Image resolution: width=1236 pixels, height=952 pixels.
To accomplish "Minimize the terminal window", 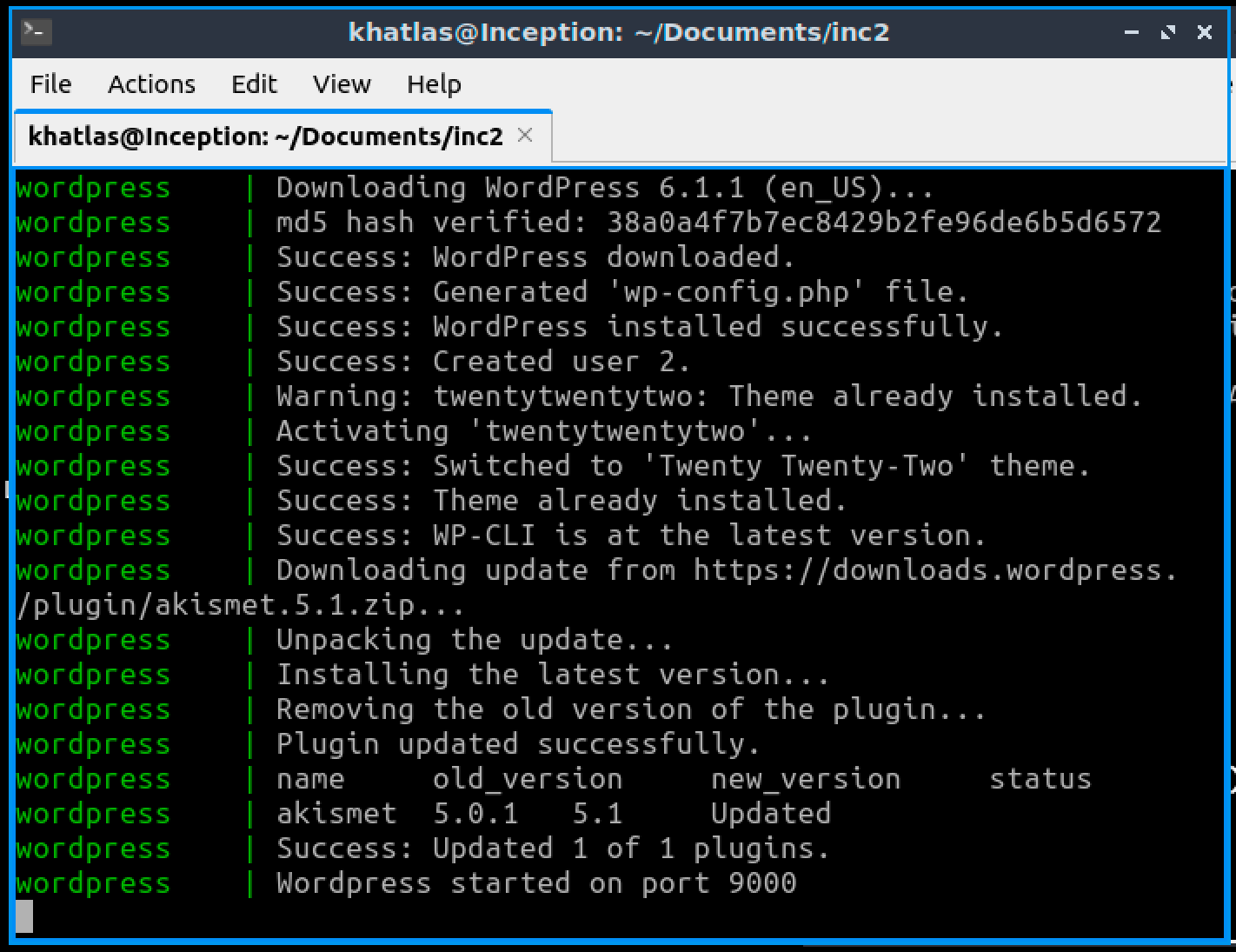I will (x=1131, y=32).
